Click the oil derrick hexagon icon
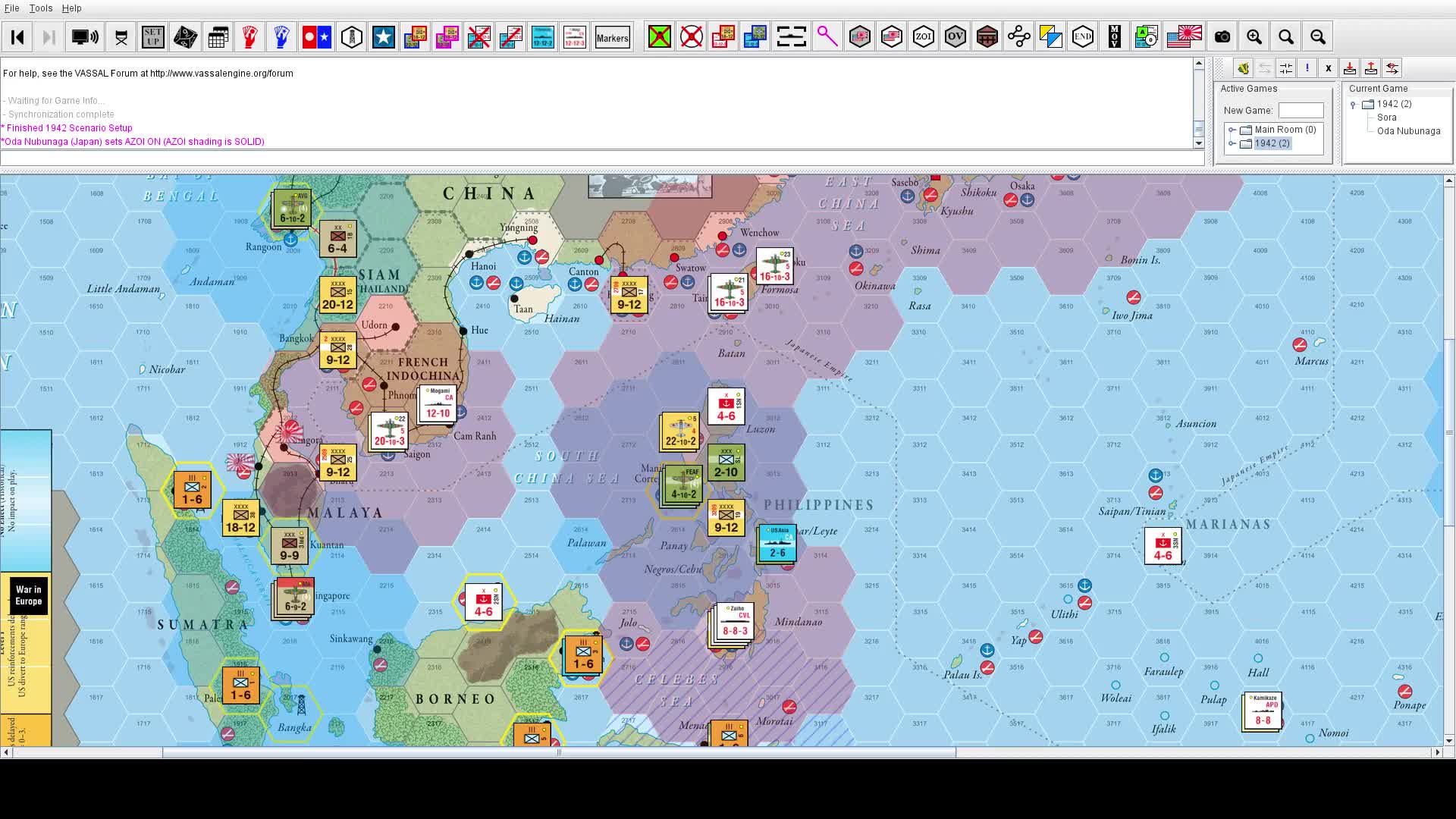This screenshot has height=819, width=1456. (352, 37)
